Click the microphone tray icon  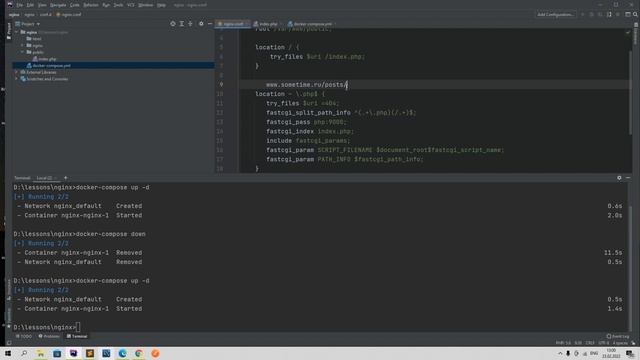click(x=568, y=353)
